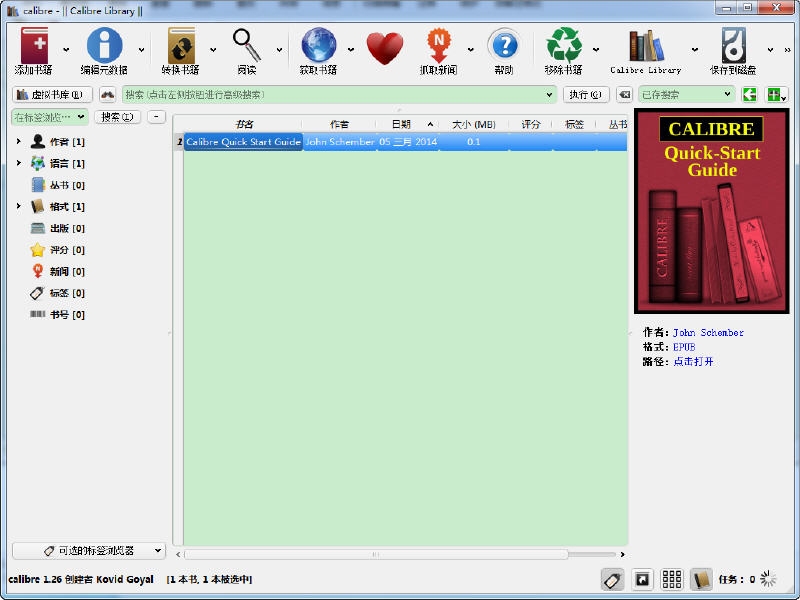Image resolution: width=800 pixels, height=600 pixels.
Task: Click the Help (帮助) question icon
Action: click(504, 46)
